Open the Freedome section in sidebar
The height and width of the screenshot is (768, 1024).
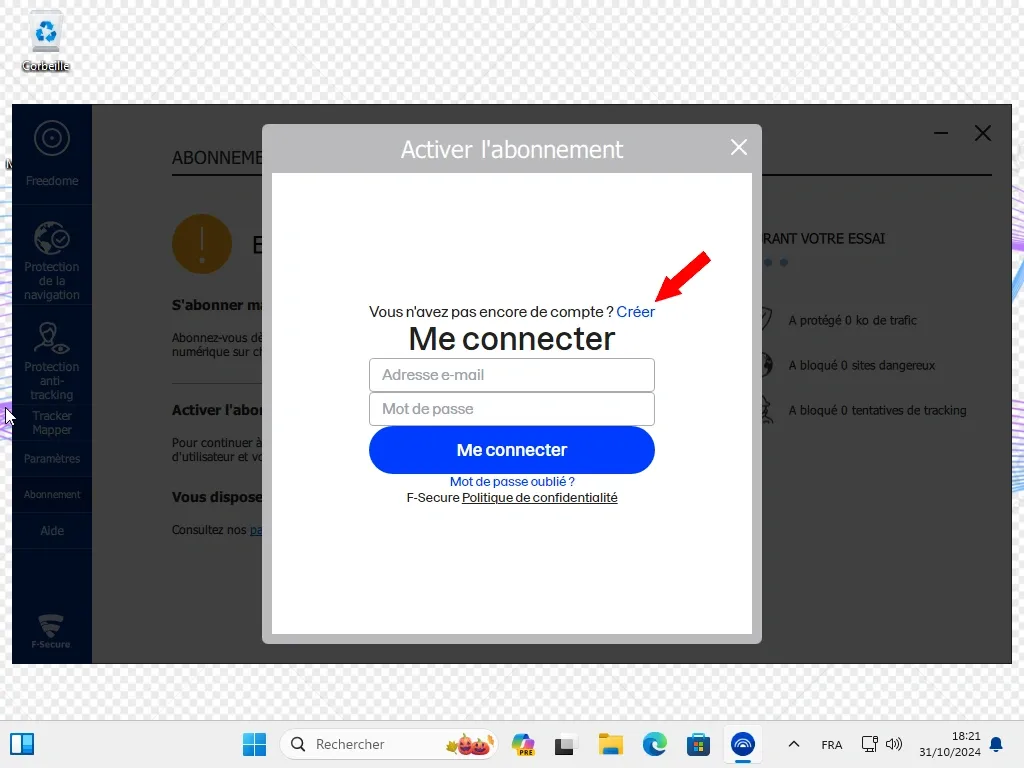pos(52,154)
